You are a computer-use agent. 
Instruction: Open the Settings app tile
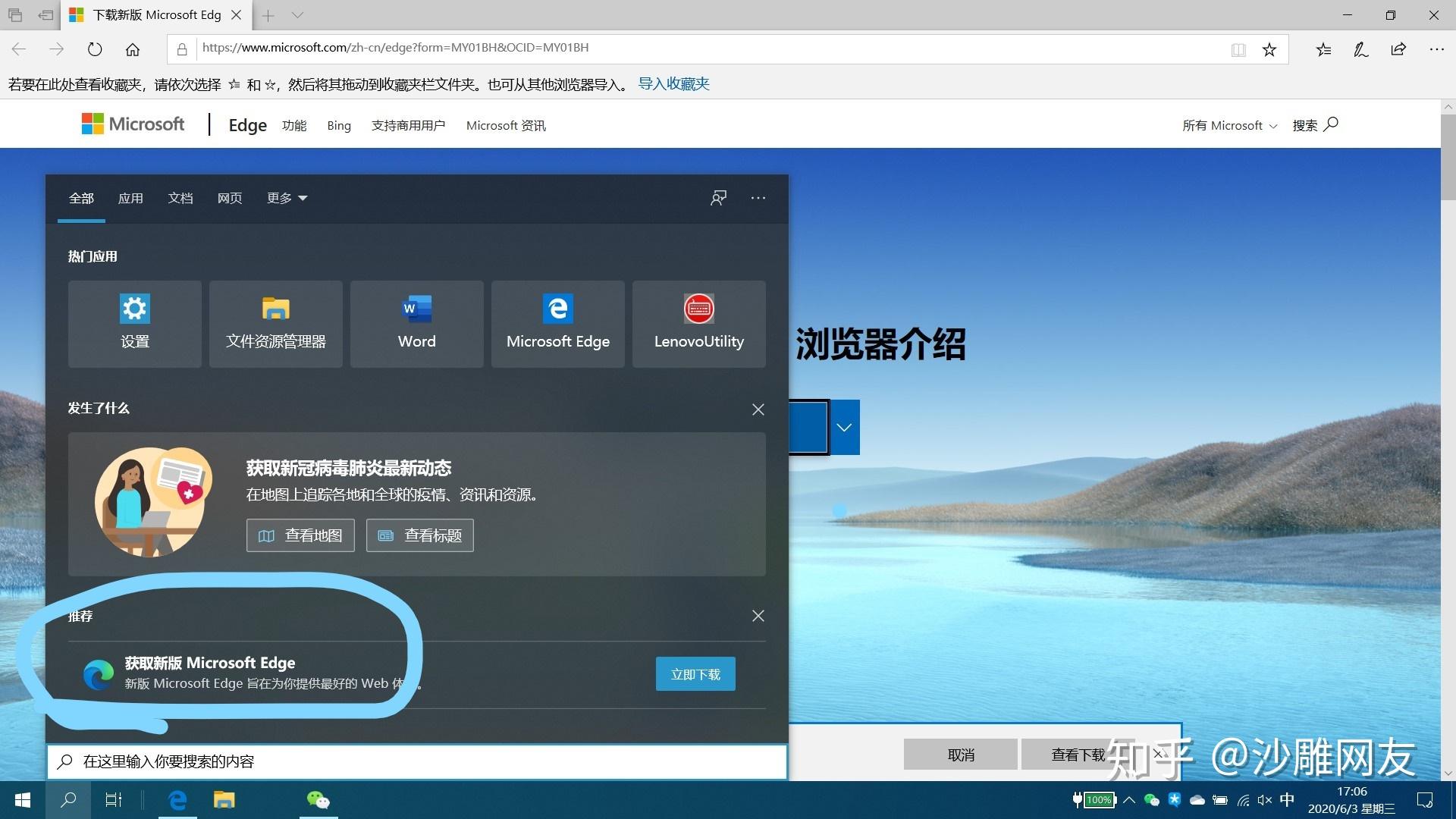click(134, 324)
